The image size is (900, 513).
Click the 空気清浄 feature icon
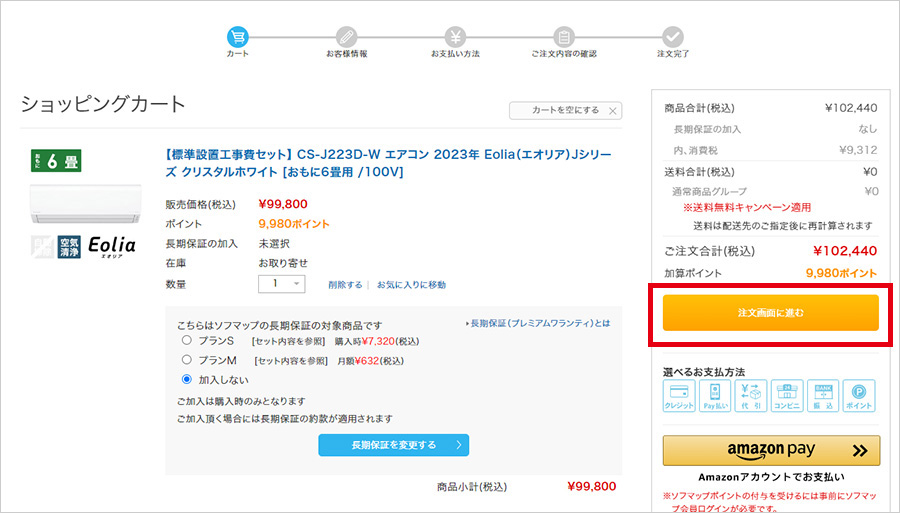click(x=69, y=247)
